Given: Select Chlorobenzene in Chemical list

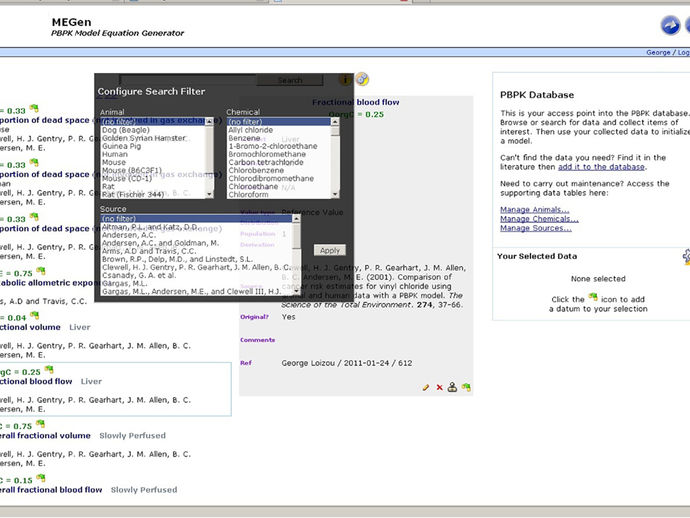Looking at the screenshot, I should point(279,170).
